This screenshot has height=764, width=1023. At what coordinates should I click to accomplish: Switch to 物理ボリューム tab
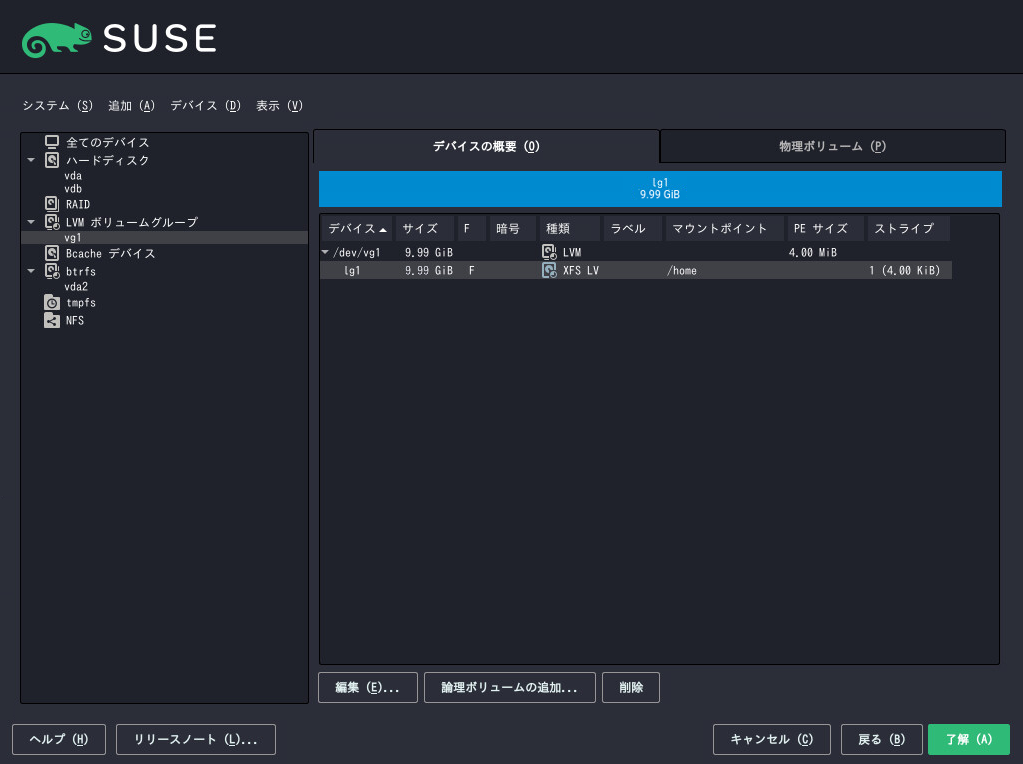(x=832, y=146)
